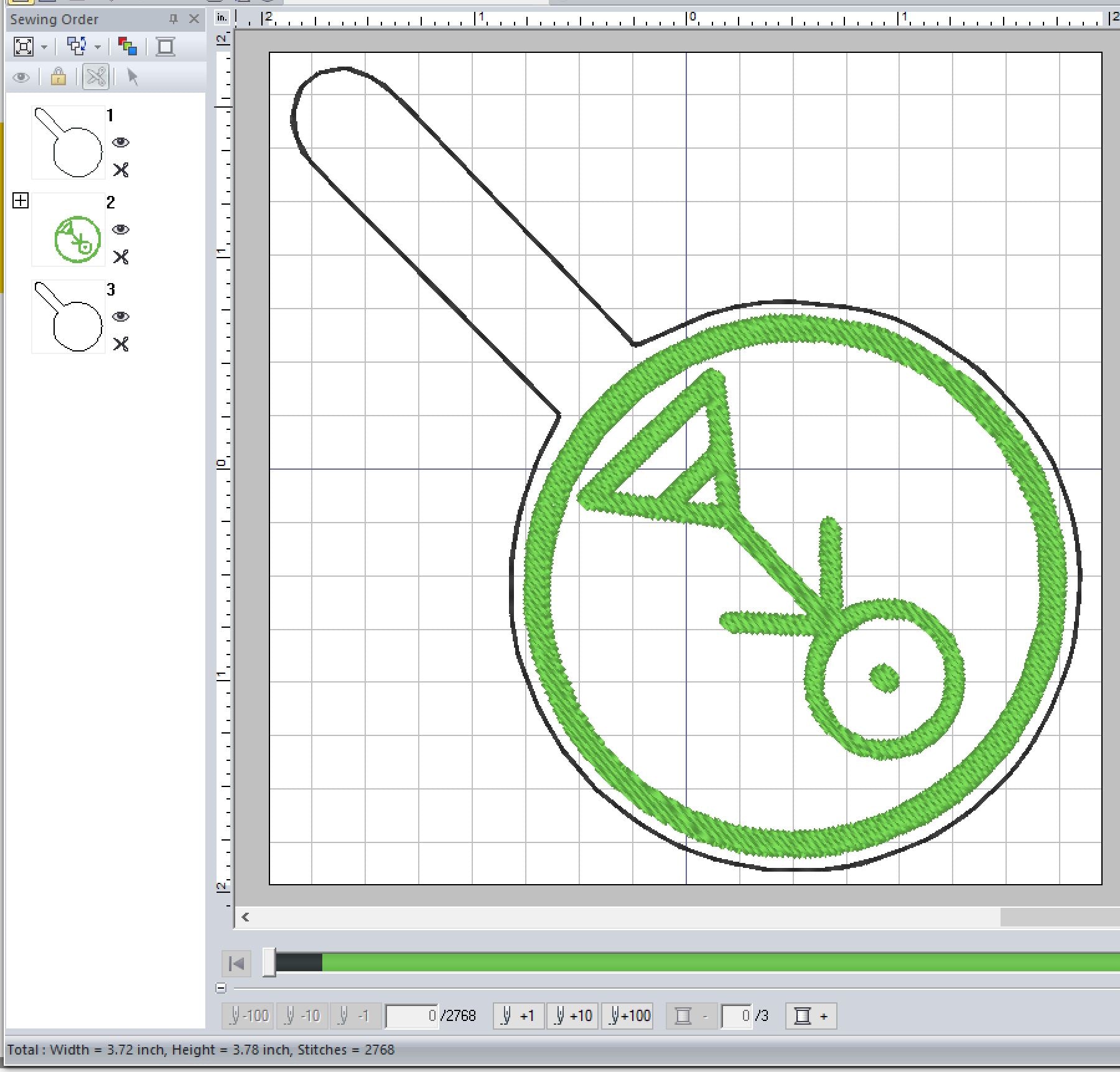Viewport: 1120px width, 1072px height.
Task: Open the sewing order options dropdown arrow
Action: point(97,47)
